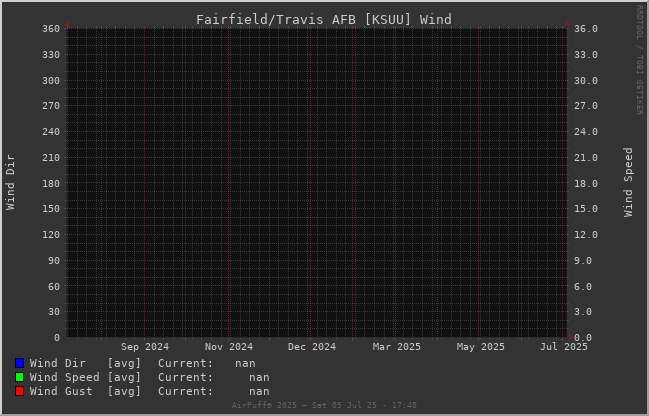This screenshot has height=416, width=649.
Task: Click the Wind Speed [avg] legend label
Action: [x=85, y=377]
